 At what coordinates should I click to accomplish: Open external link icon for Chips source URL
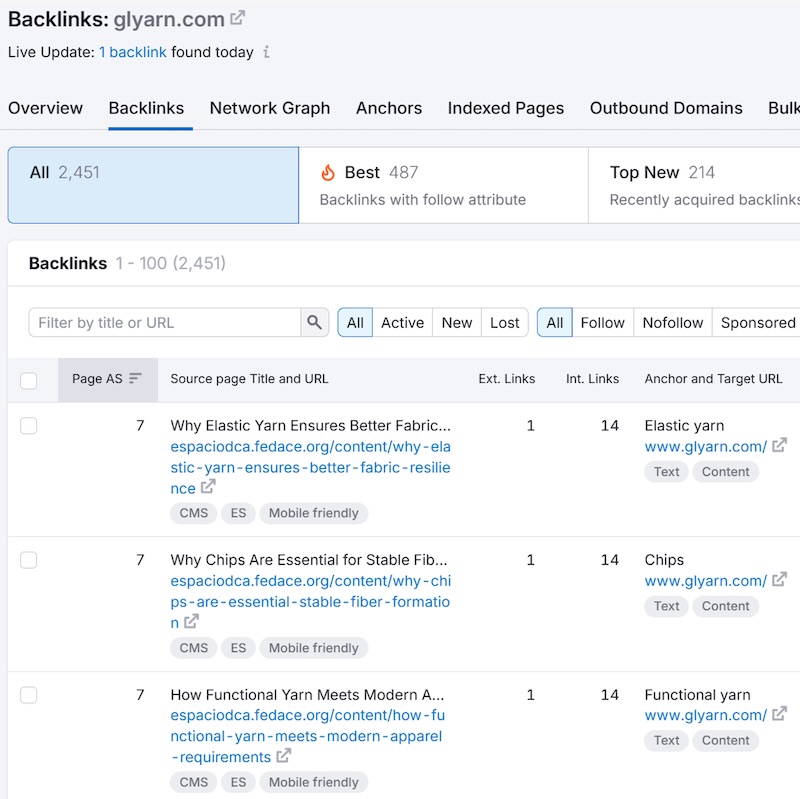pyautogui.click(x=192, y=622)
